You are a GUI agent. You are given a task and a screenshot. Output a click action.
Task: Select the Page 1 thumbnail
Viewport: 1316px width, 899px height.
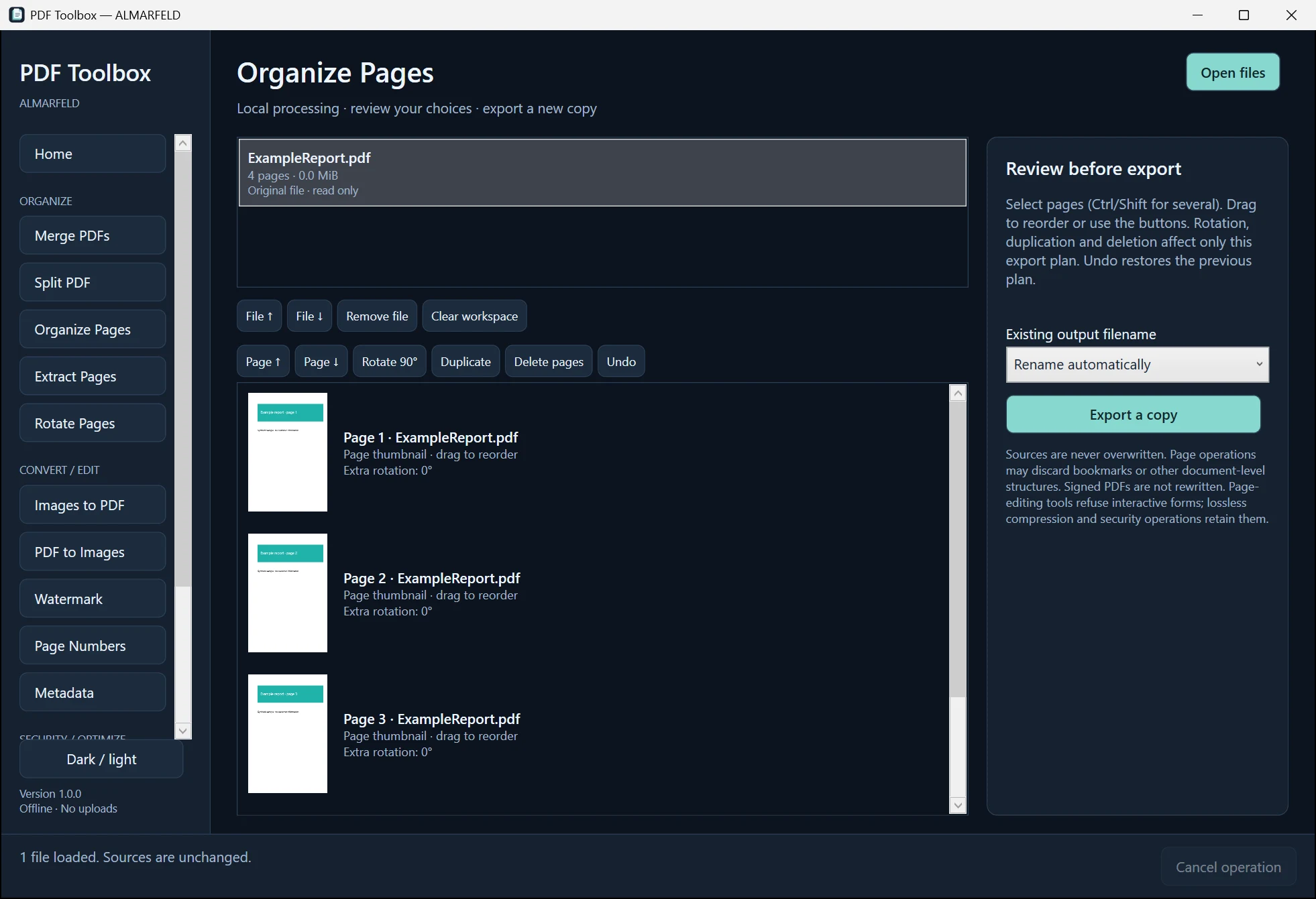[x=288, y=452]
